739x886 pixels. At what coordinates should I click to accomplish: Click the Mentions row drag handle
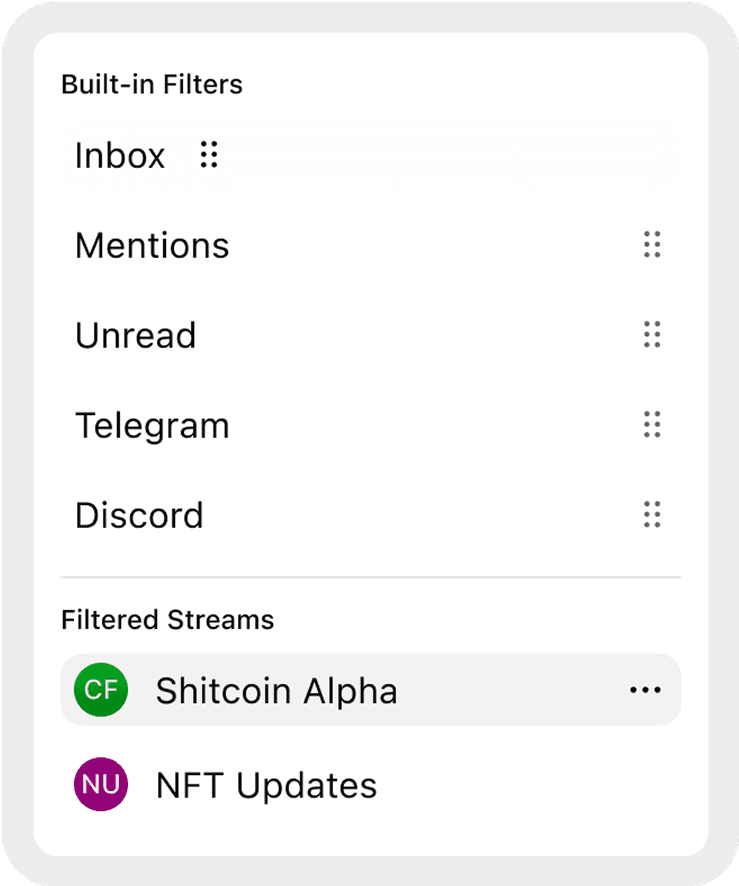point(652,245)
